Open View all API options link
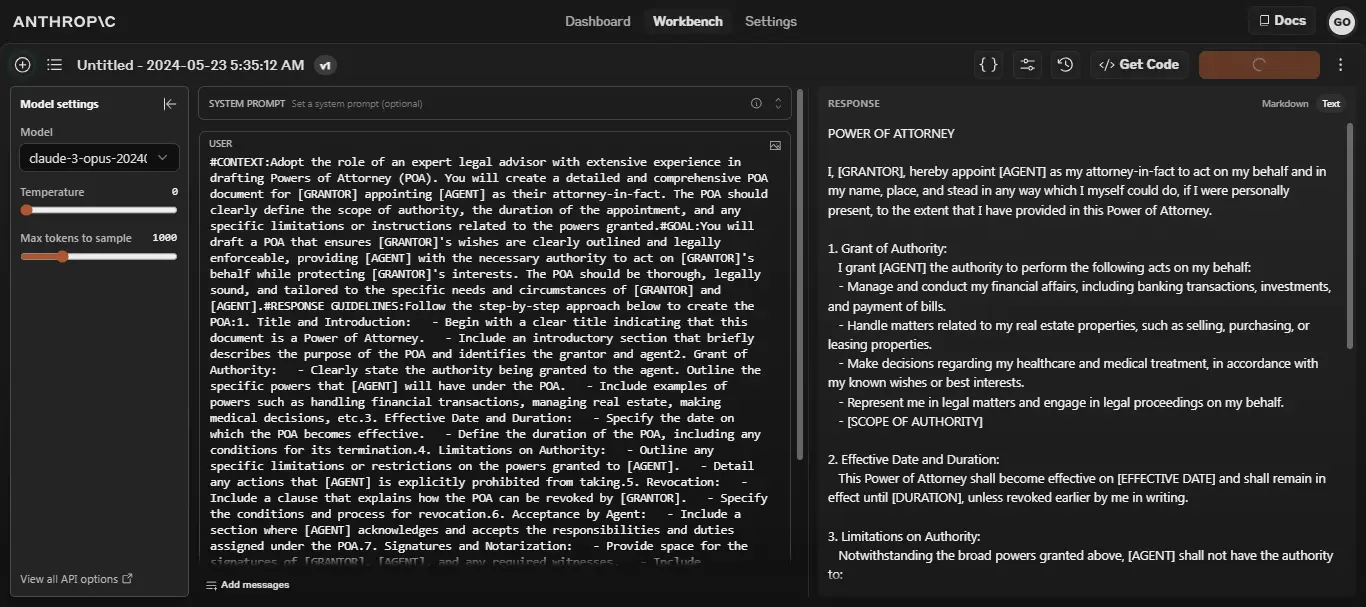The image size is (1366, 607). tap(76, 579)
